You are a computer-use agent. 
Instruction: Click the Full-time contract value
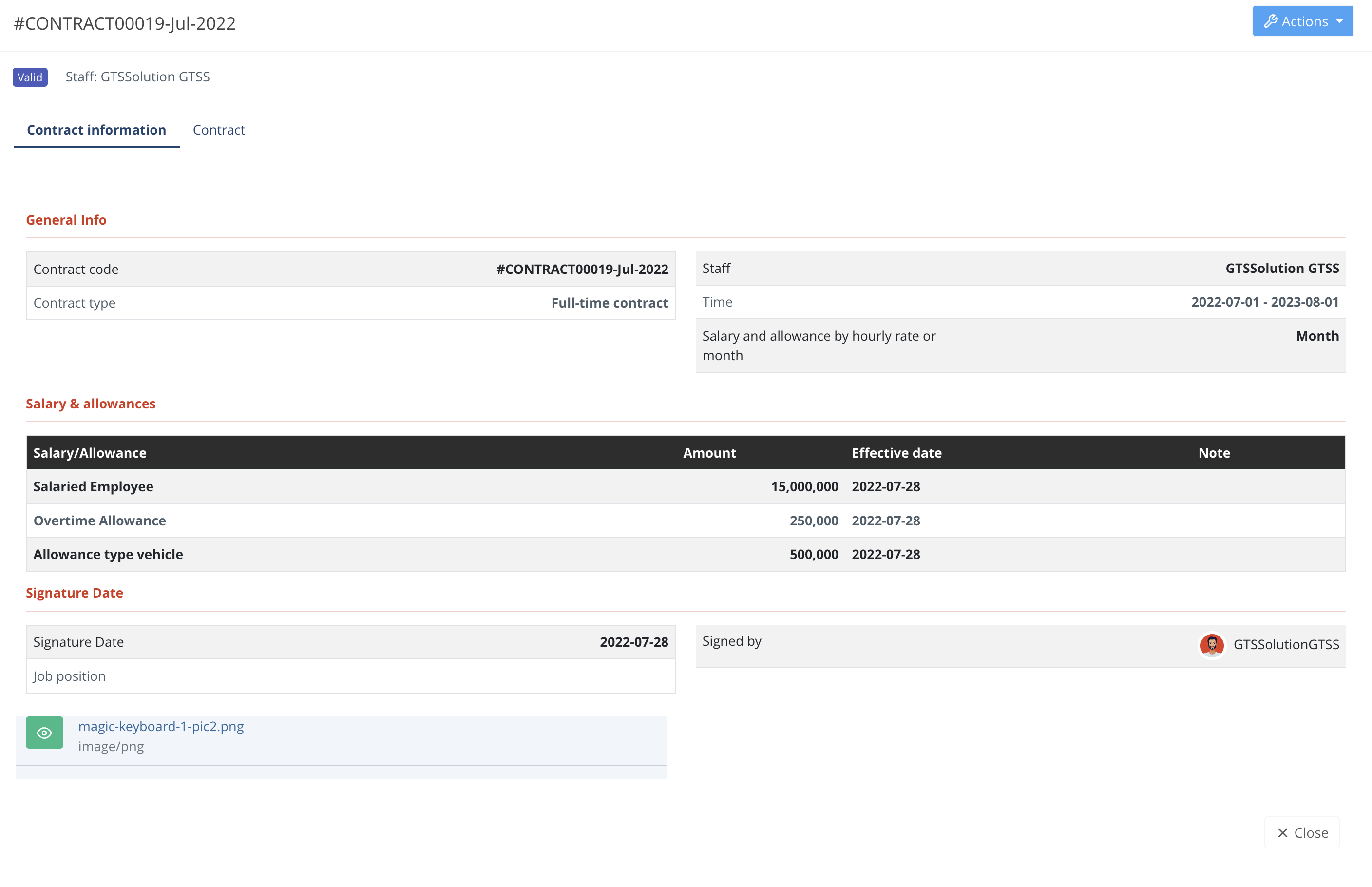pos(609,303)
